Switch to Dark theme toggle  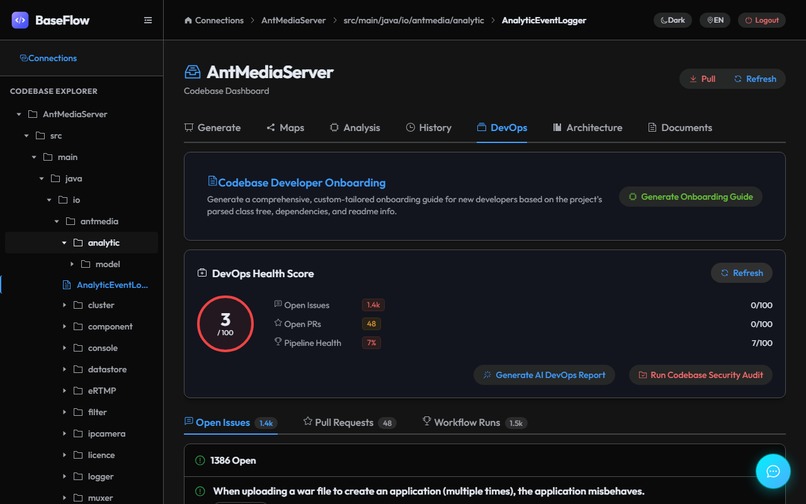pyautogui.click(x=672, y=20)
